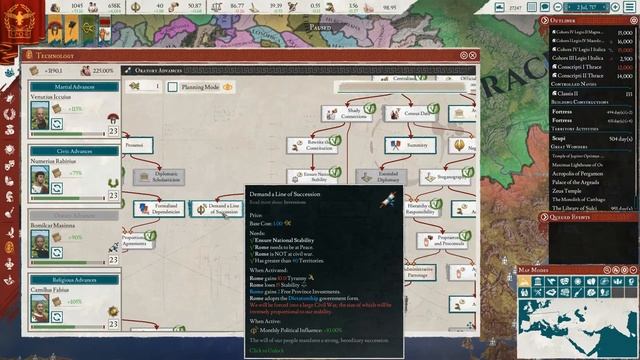Image resolution: width=640 pixels, height=360 pixels.
Task: Replace researcher Venutius Iccuius with swap icon
Action: pyautogui.click(x=57, y=124)
